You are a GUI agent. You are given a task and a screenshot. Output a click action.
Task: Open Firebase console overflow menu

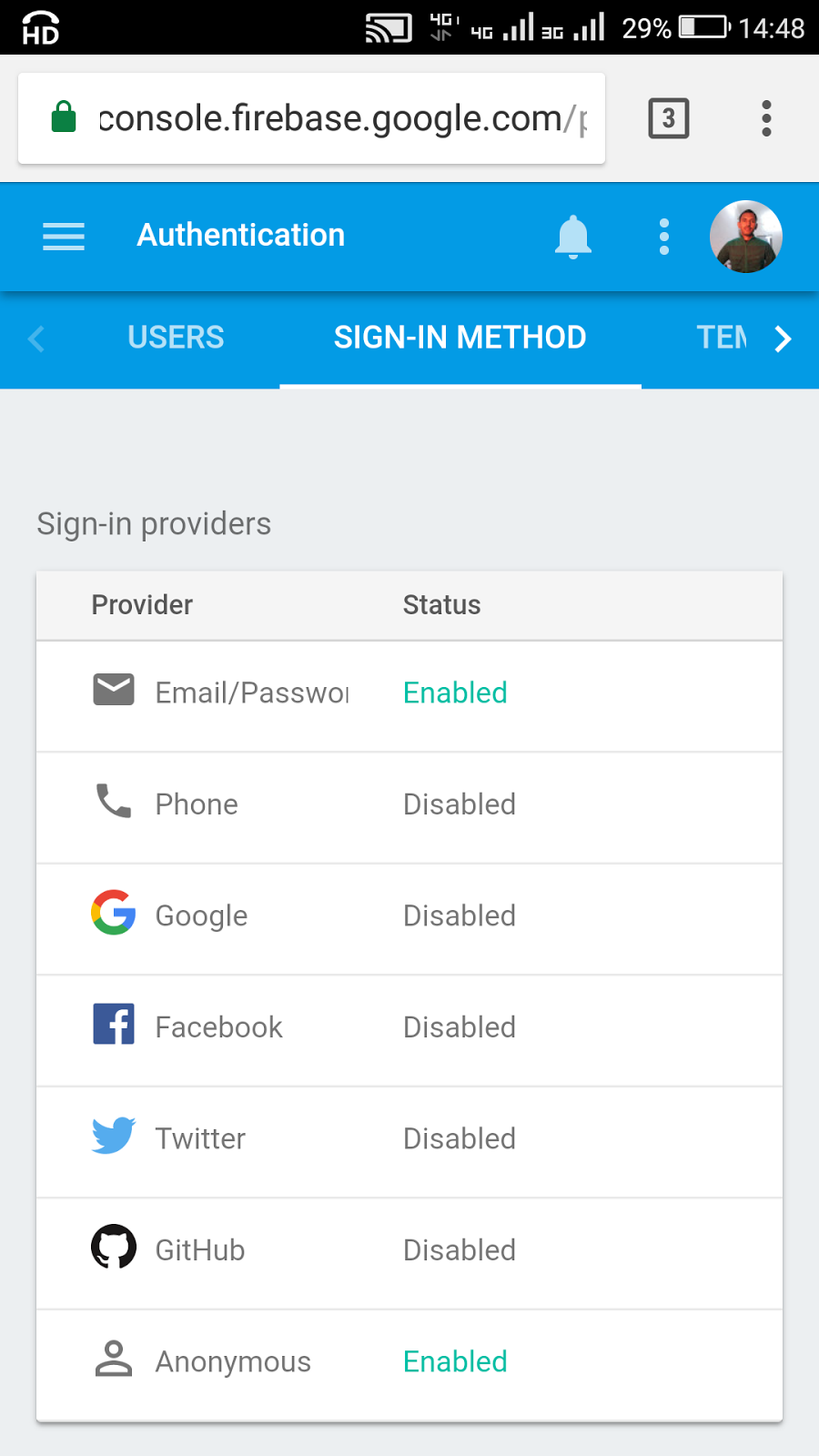[x=664, y=237]
